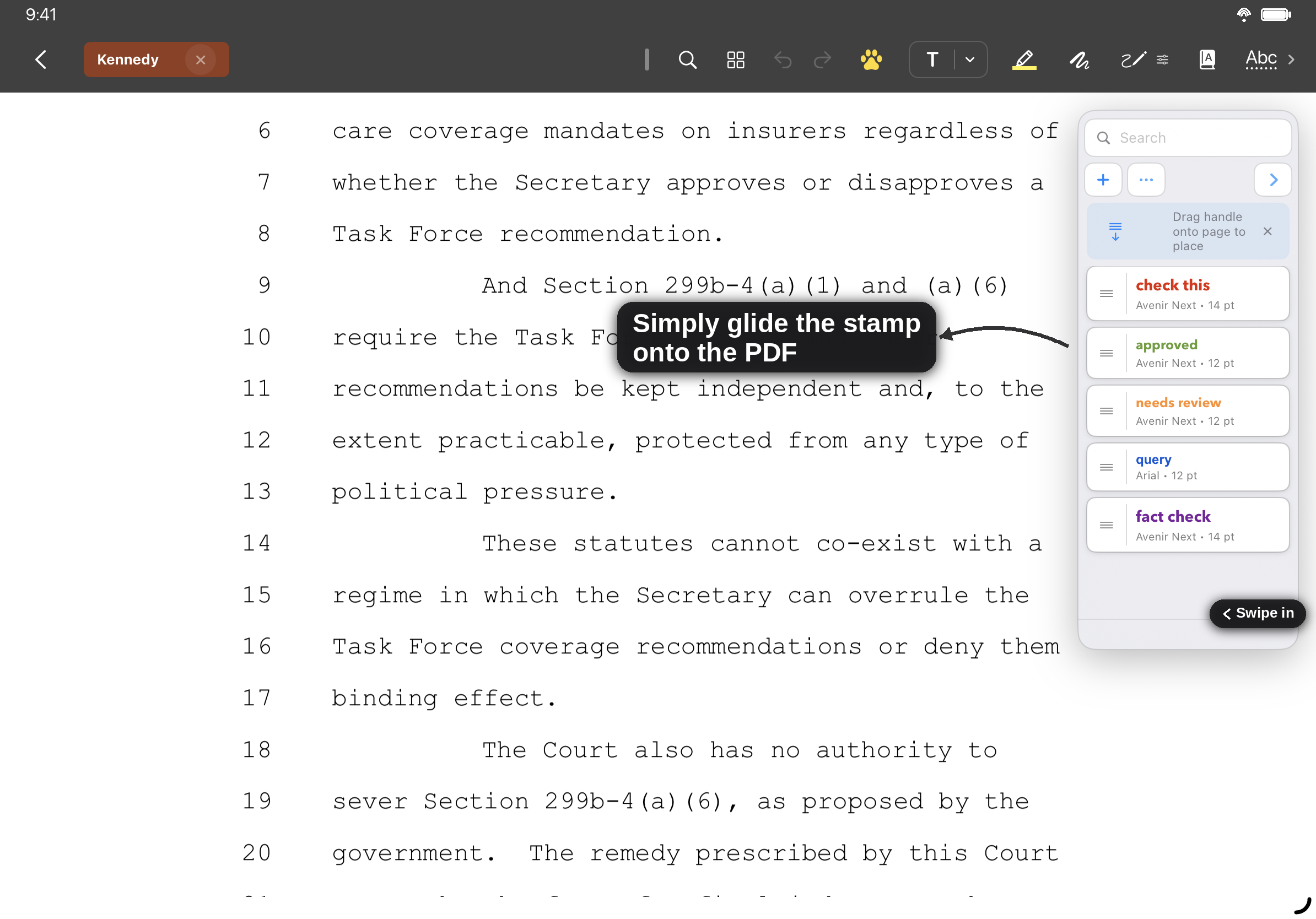Viewport: 1316px width, 919px height.
Task: Grab the handle of 'query' stamp
Action: [x=1106, y=467]
